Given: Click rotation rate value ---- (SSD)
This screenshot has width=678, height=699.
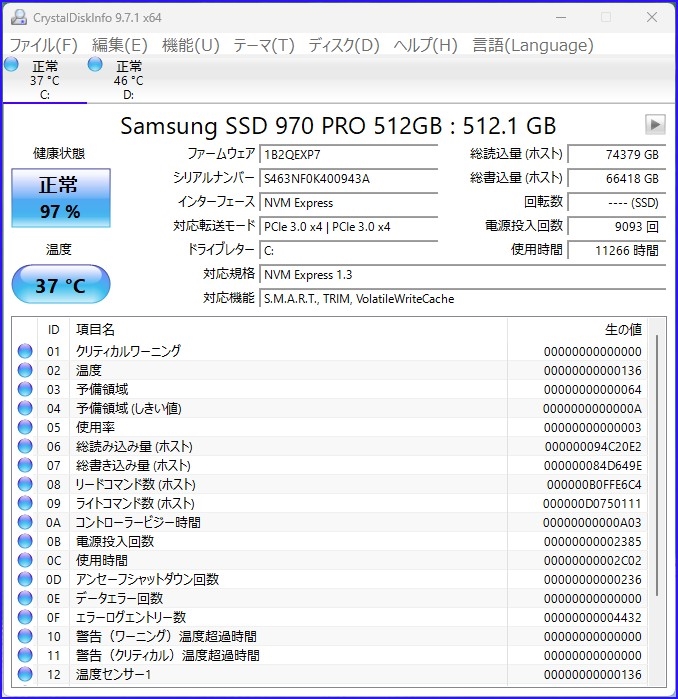Looking at the screenshot, I should coord(616,203).
